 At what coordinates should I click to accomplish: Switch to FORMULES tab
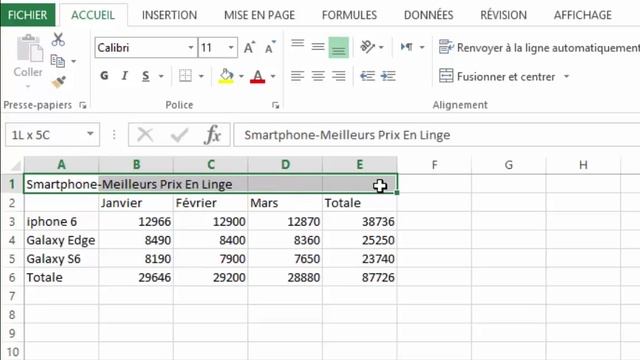pyautogui.click(x=349, y=15)
